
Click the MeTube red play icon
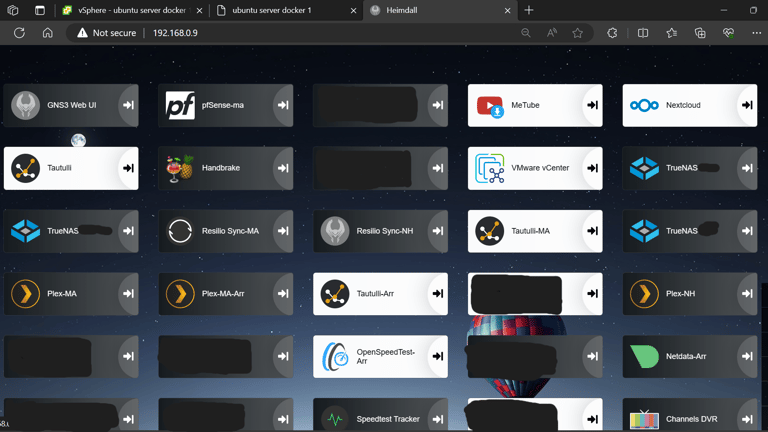click(490, 106)
